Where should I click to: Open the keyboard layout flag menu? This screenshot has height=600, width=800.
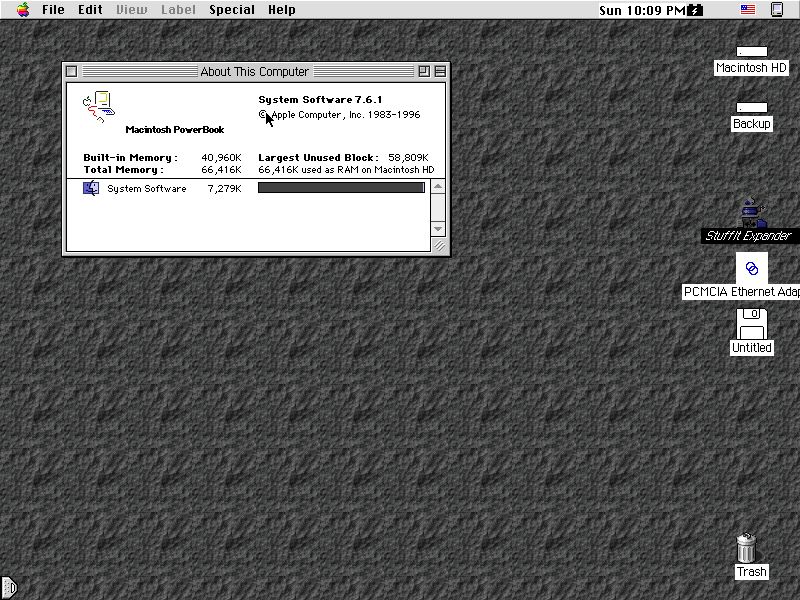747,10
